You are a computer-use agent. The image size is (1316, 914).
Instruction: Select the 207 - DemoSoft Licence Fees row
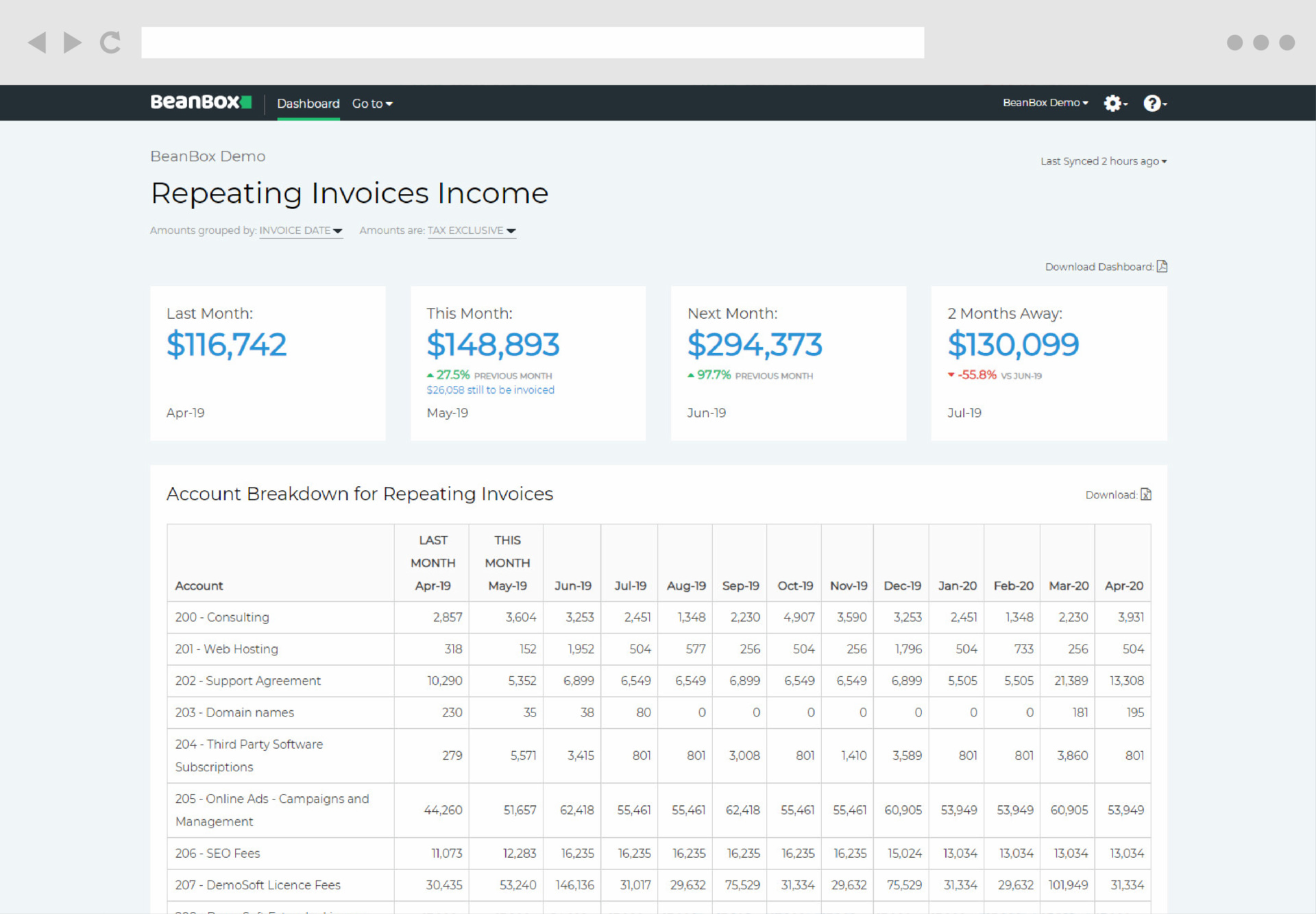(258, 885)
